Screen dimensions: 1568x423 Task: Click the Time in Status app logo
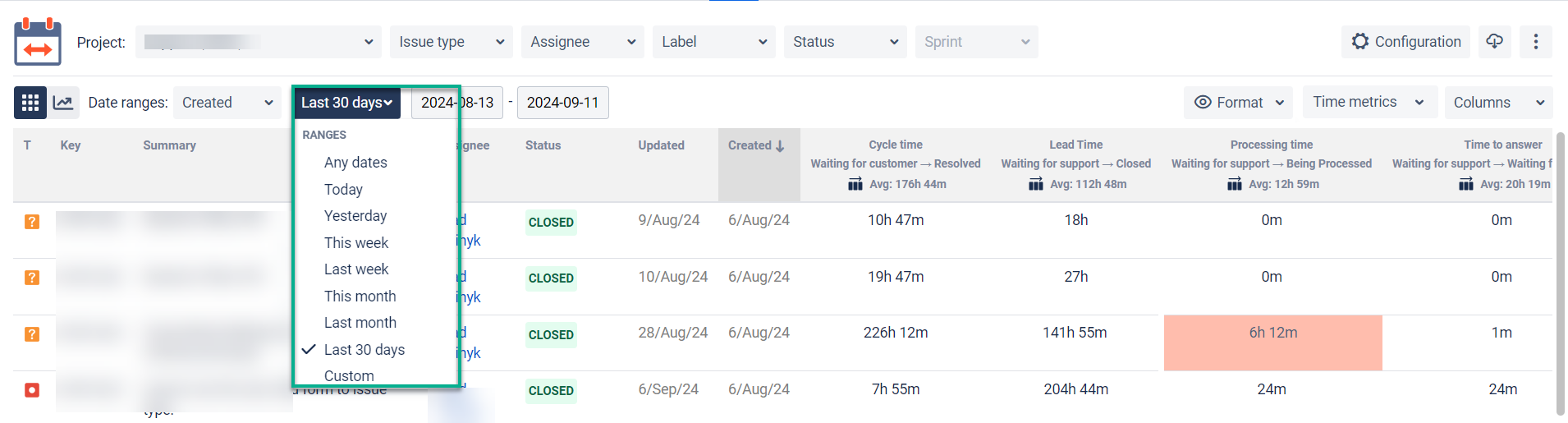click(x=38, y=42)
